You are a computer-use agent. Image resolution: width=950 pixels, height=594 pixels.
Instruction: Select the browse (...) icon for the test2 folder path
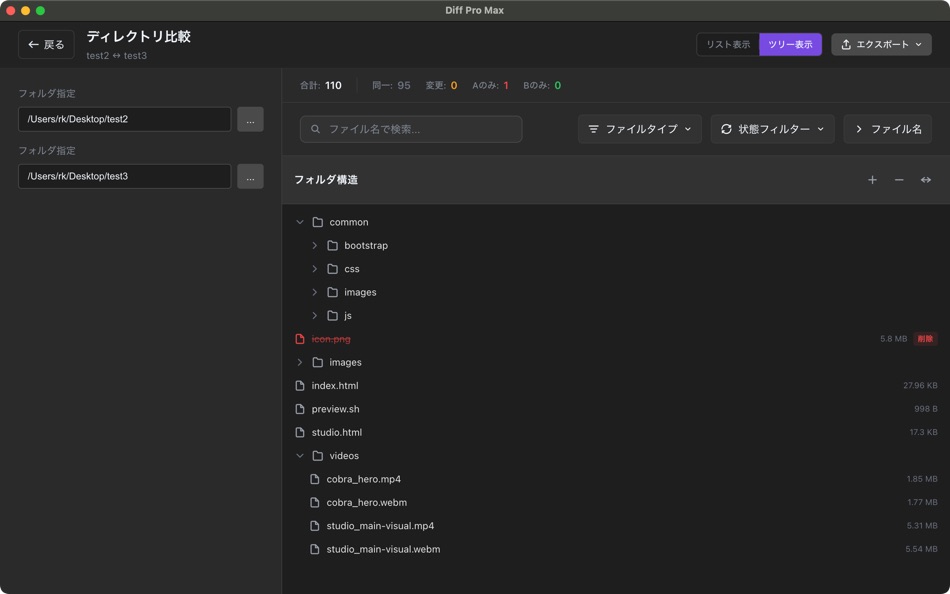(x=250, y=118)
